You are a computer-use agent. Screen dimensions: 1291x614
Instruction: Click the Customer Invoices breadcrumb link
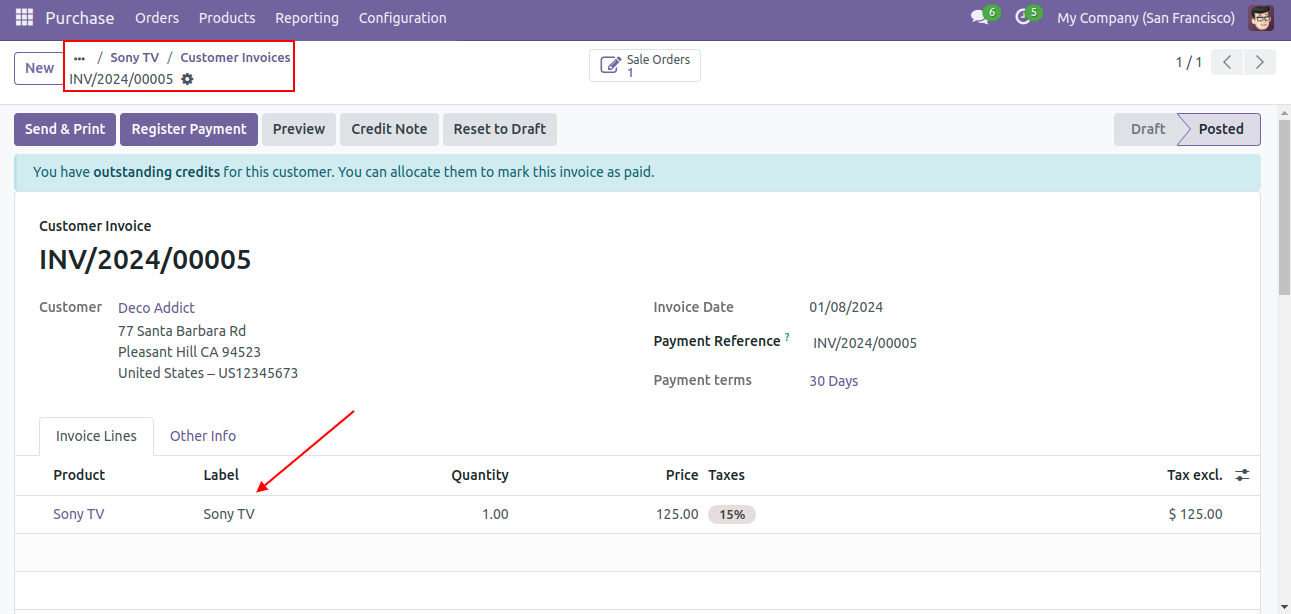[235, 58]
